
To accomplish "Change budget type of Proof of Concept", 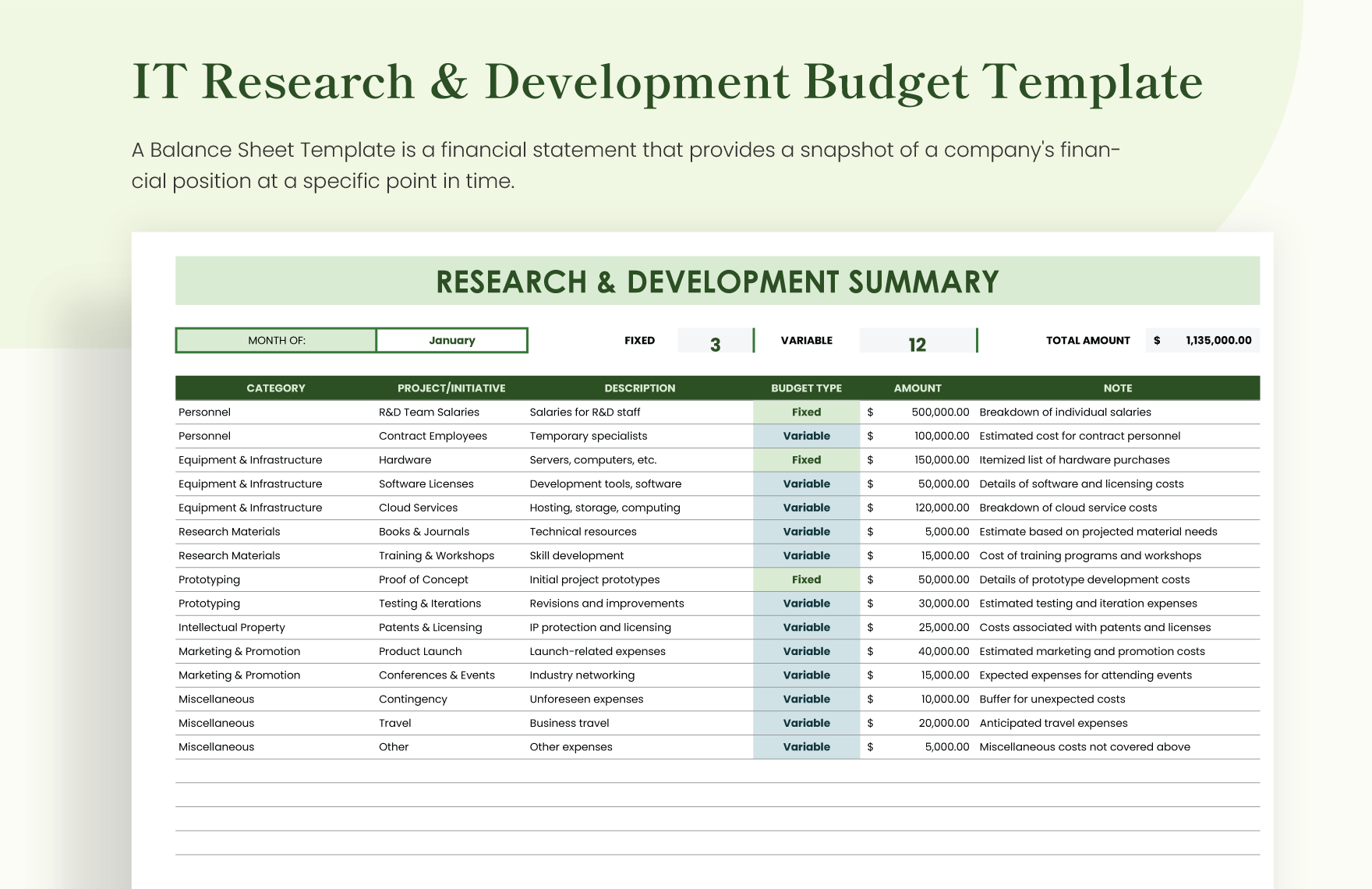I will coord(806,580).
